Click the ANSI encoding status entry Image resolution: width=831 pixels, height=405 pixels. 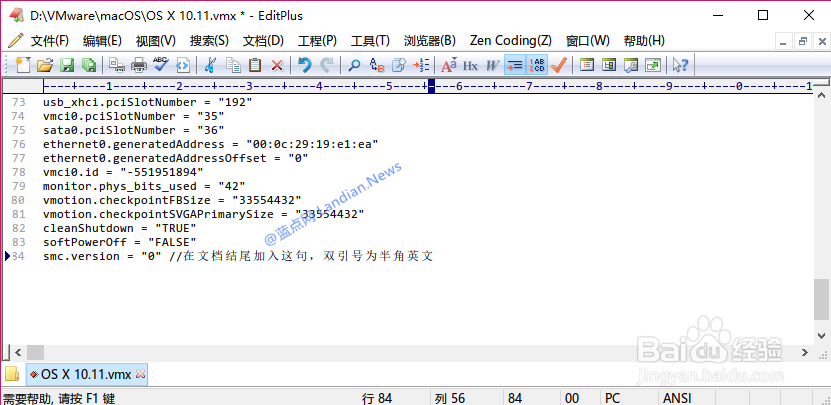[x=677, y=398]
